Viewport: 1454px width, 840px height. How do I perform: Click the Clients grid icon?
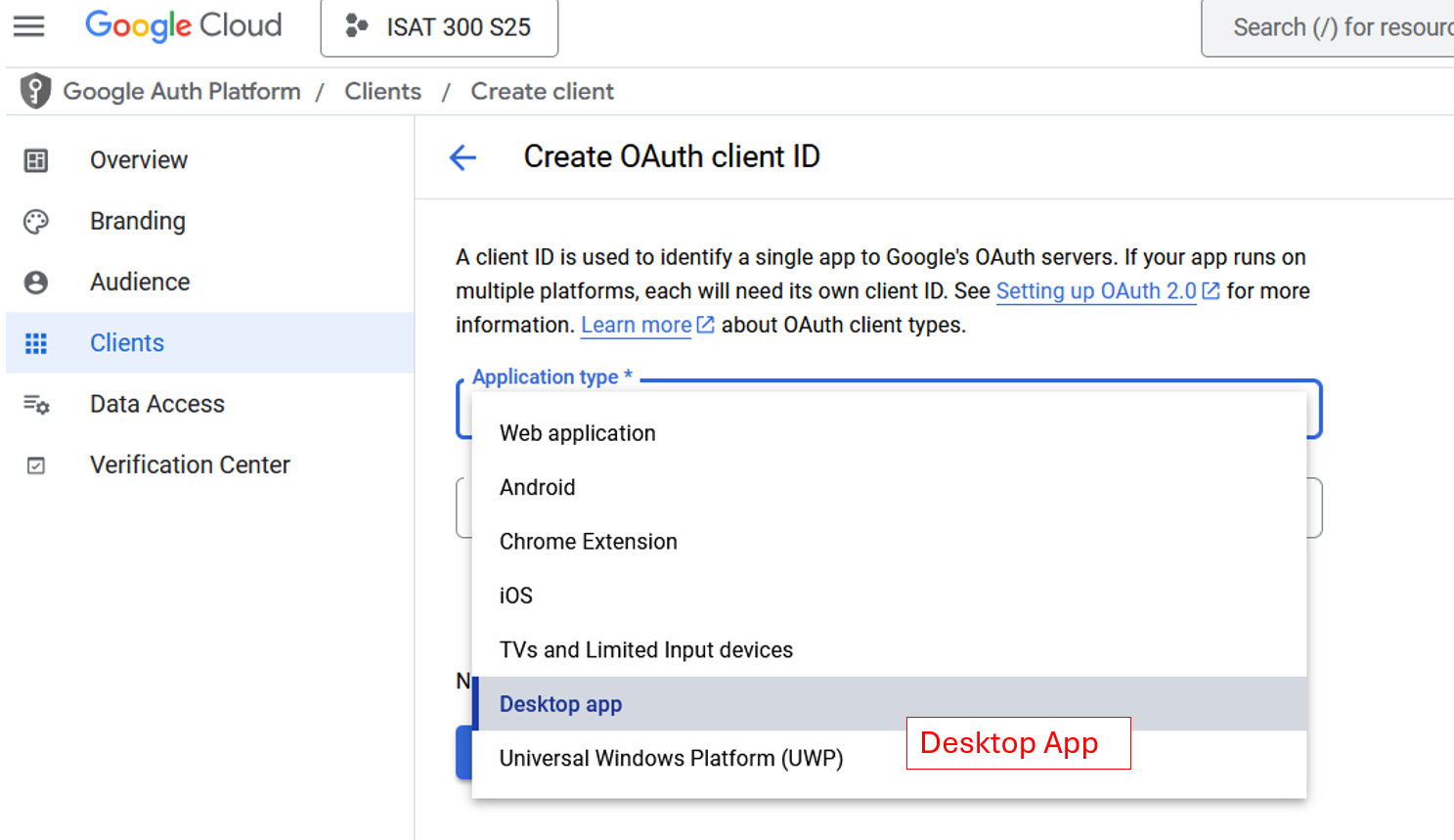[x=36, y=343]
